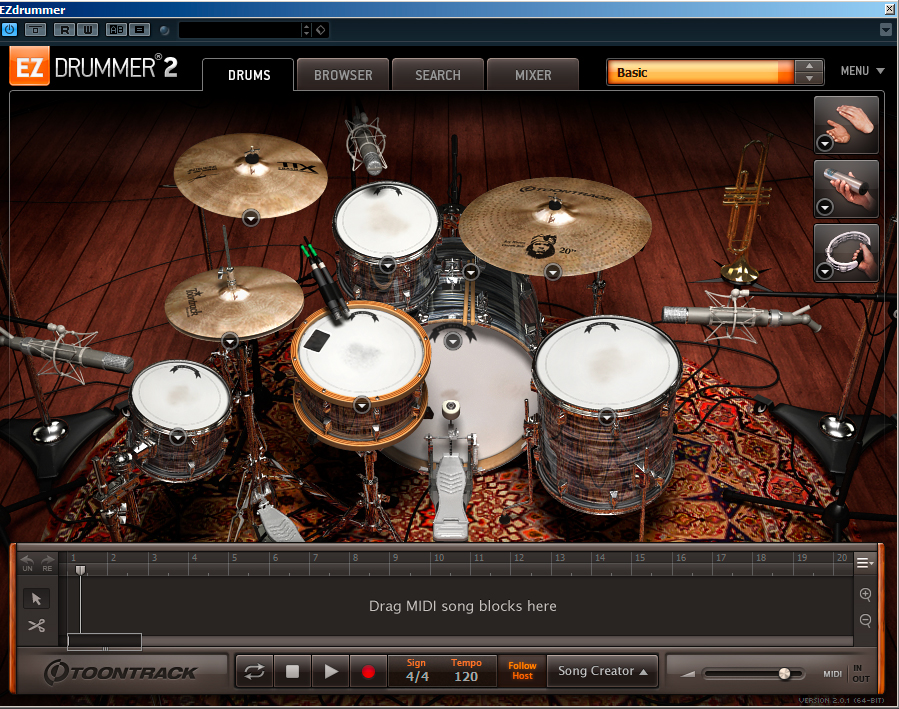Select the next preset with up arrow
The height and width of the screenshot is (709, 899).
[x=809, y=66]
